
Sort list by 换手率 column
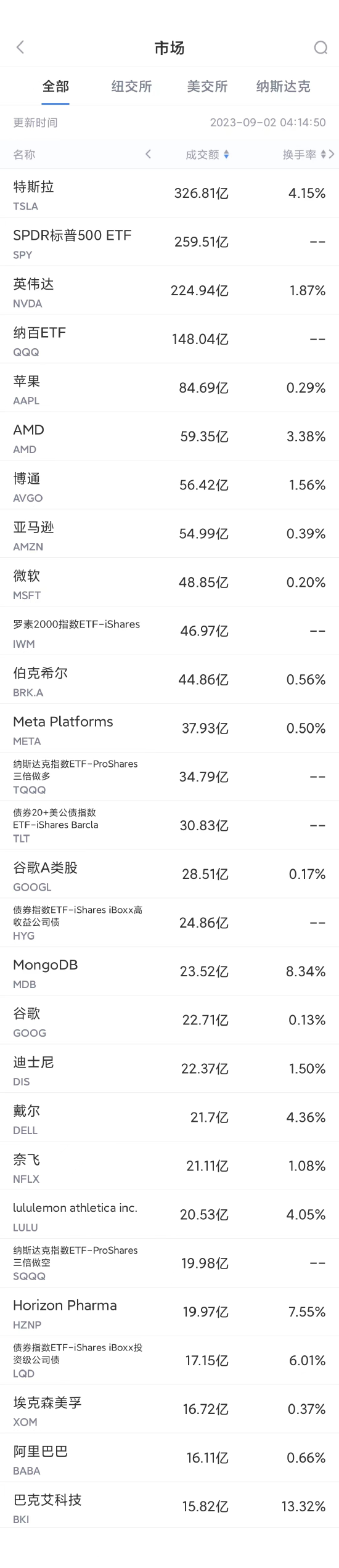point(304,155)
